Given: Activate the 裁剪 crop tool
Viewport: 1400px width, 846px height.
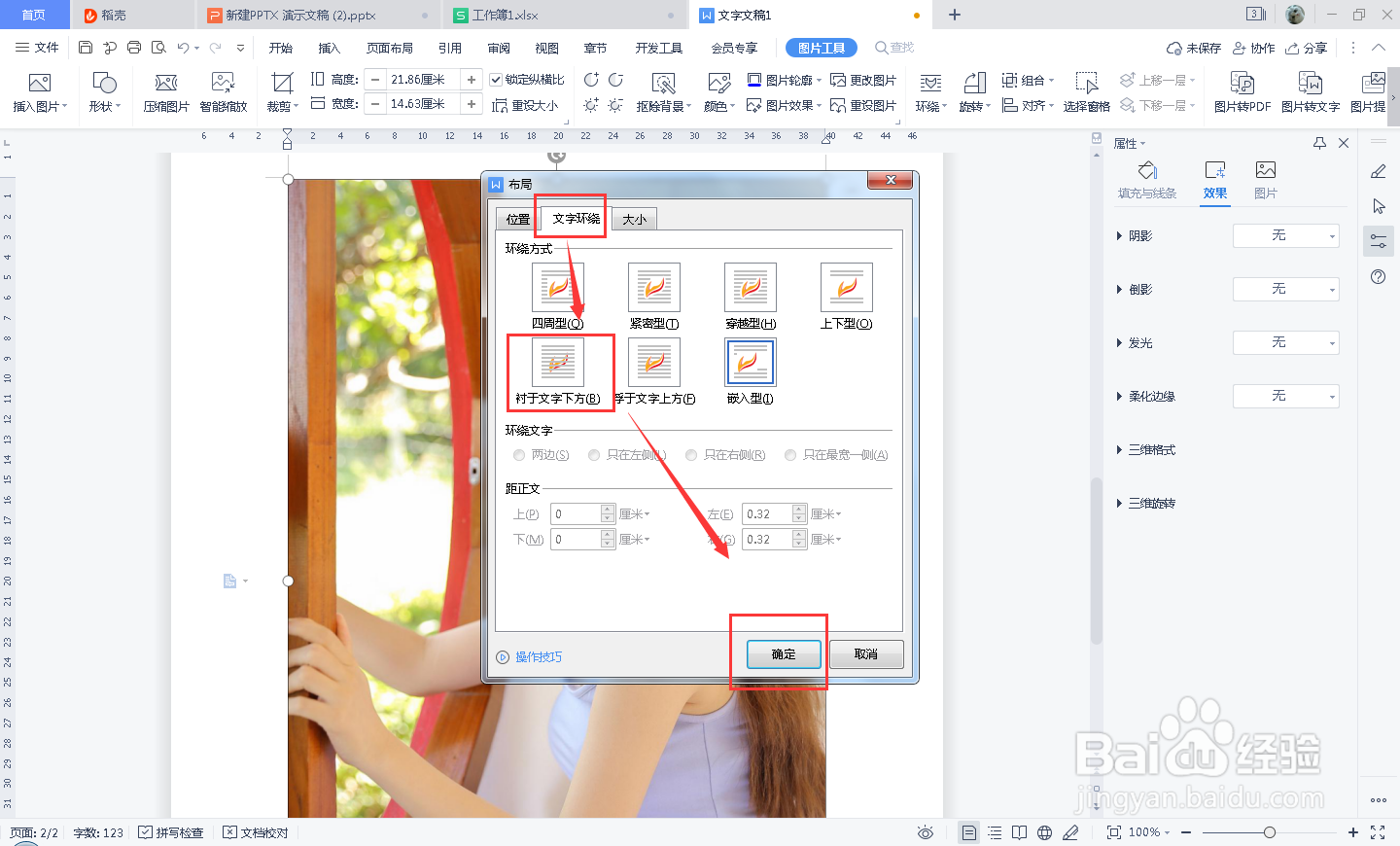Looking at the screenshot, I should pos(282,84).
